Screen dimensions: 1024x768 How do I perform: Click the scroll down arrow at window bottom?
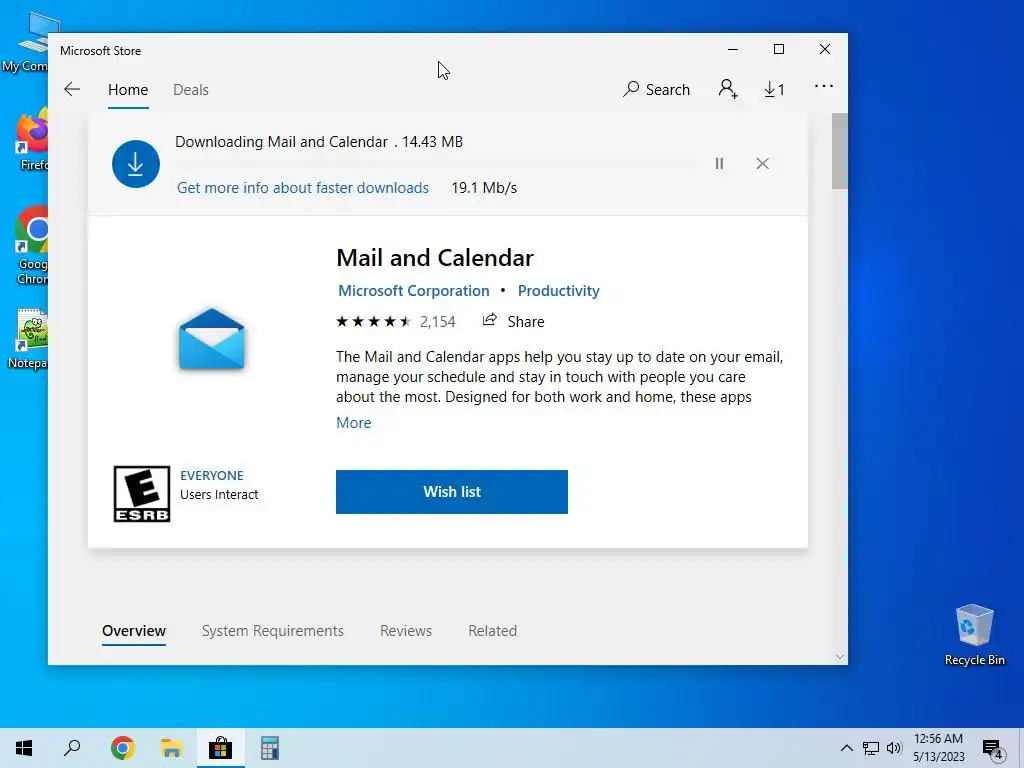point(839,656)
